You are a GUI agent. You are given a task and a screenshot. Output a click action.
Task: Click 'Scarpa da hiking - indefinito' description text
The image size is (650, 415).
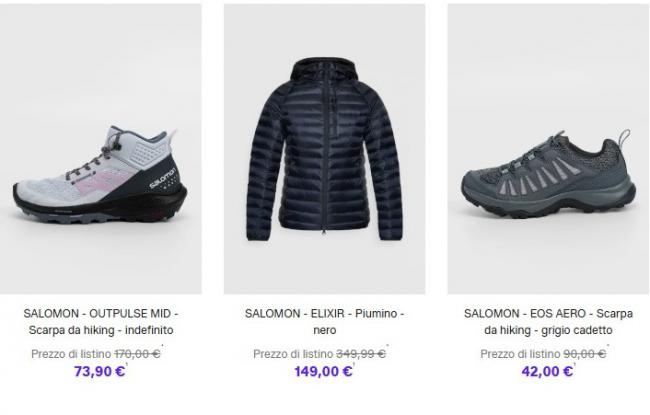pyautogui.click(x=101, y=330)
